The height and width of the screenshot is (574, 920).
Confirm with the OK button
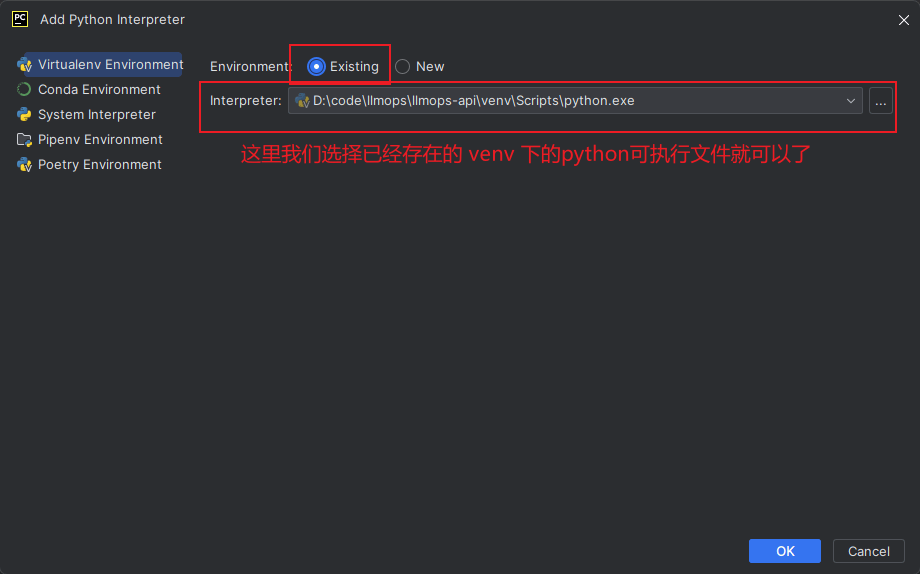[785, 551]
